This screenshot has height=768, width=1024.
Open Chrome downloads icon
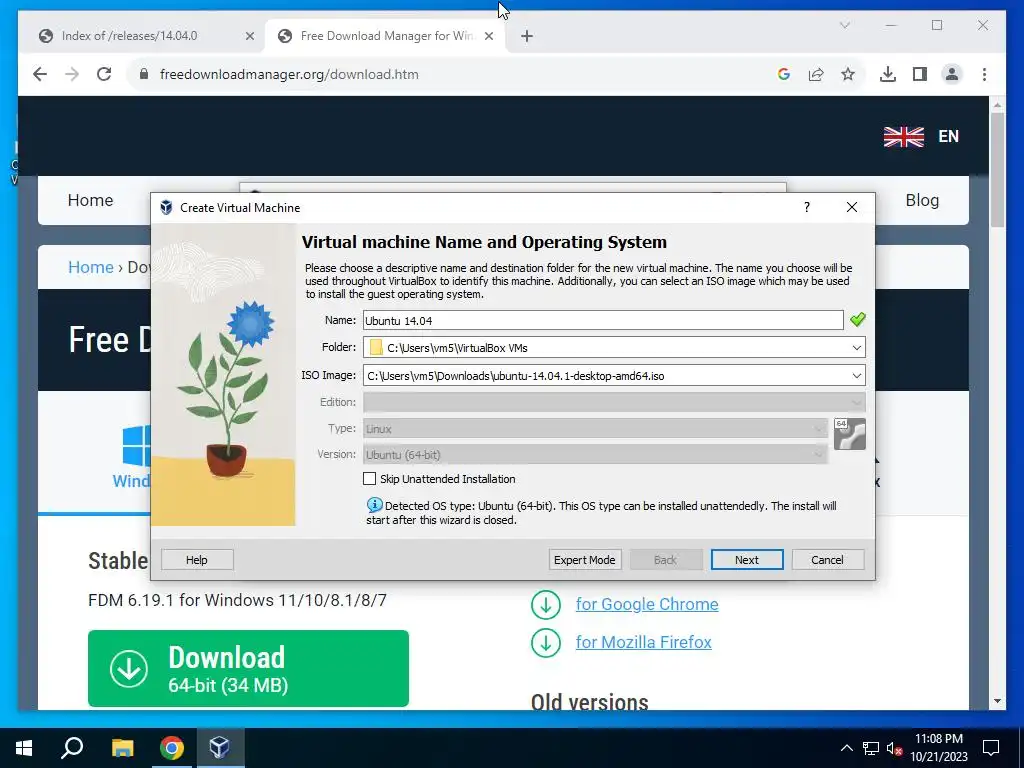888,74
